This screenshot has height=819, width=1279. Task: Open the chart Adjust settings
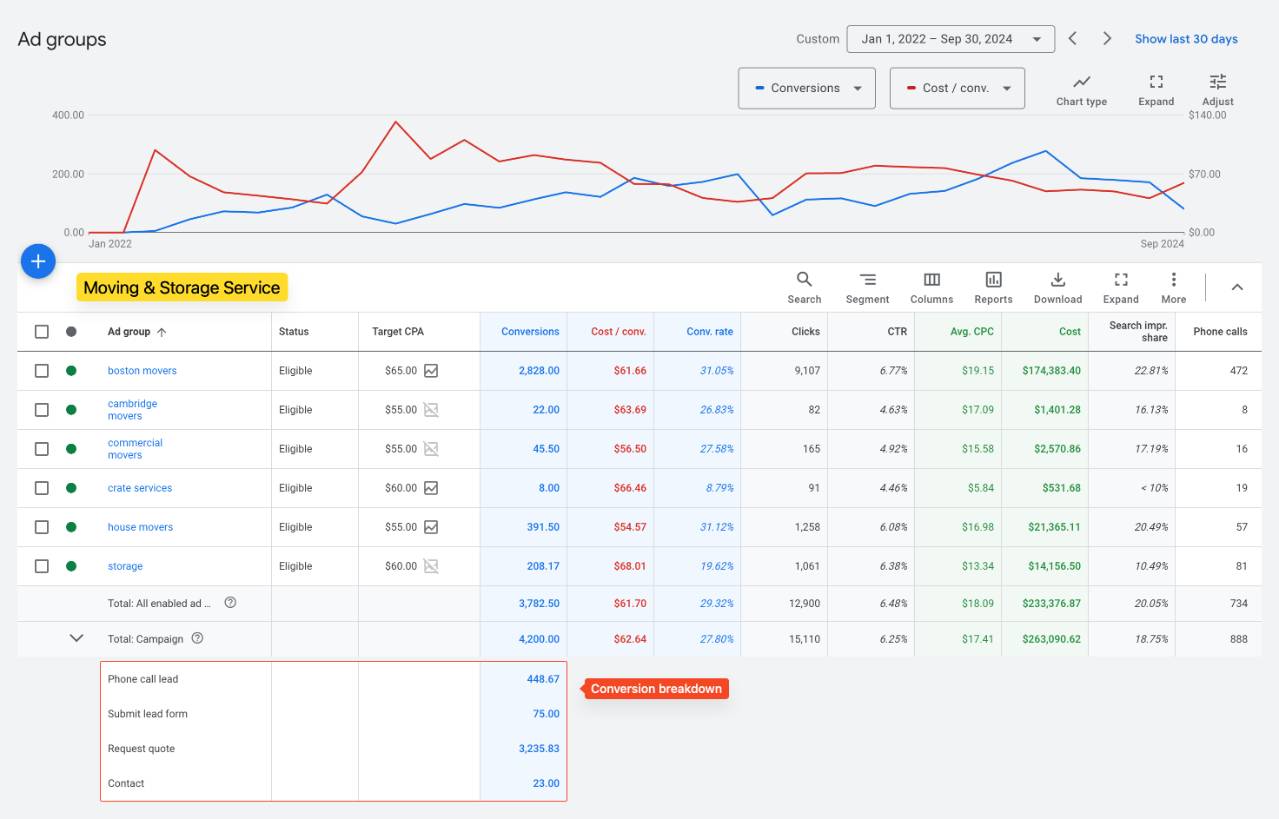coord(1217,89)
